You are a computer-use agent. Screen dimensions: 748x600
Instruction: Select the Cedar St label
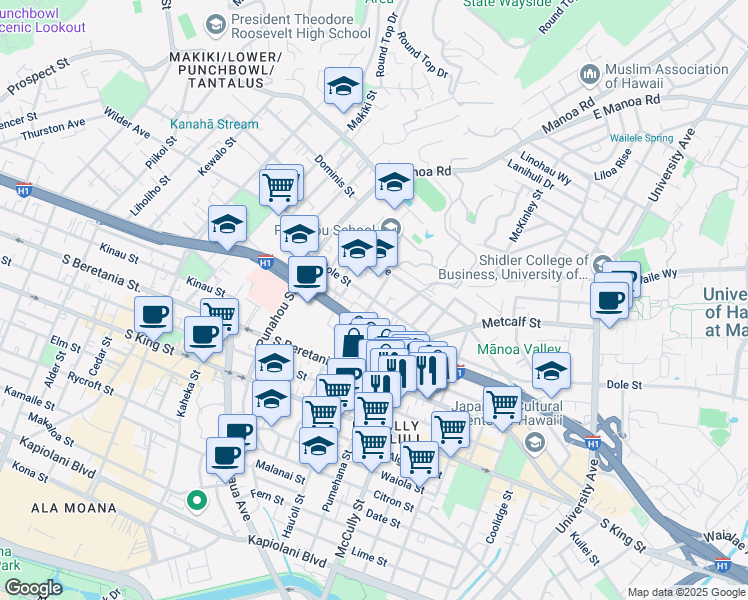[100, 356]
